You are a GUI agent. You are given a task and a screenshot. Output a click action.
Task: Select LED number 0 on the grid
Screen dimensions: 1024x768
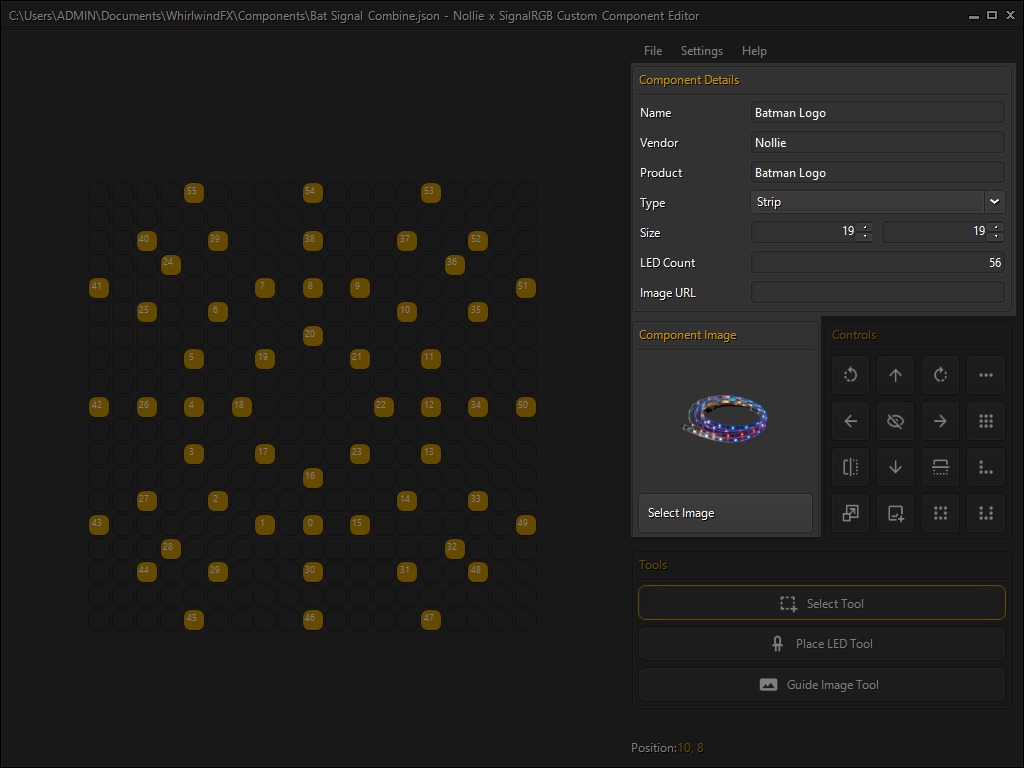[313, 524]
